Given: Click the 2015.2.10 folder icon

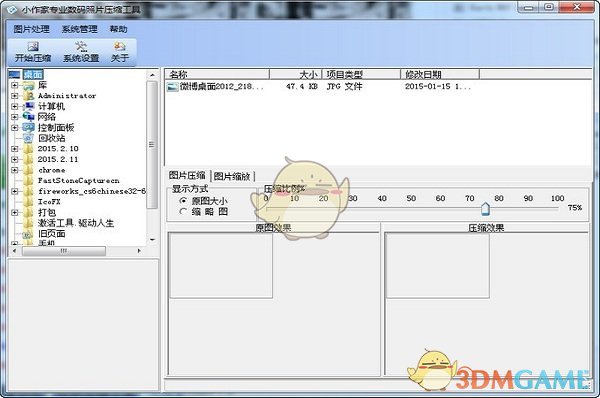Looking at the screenshot, I should (x=28, y=148).
